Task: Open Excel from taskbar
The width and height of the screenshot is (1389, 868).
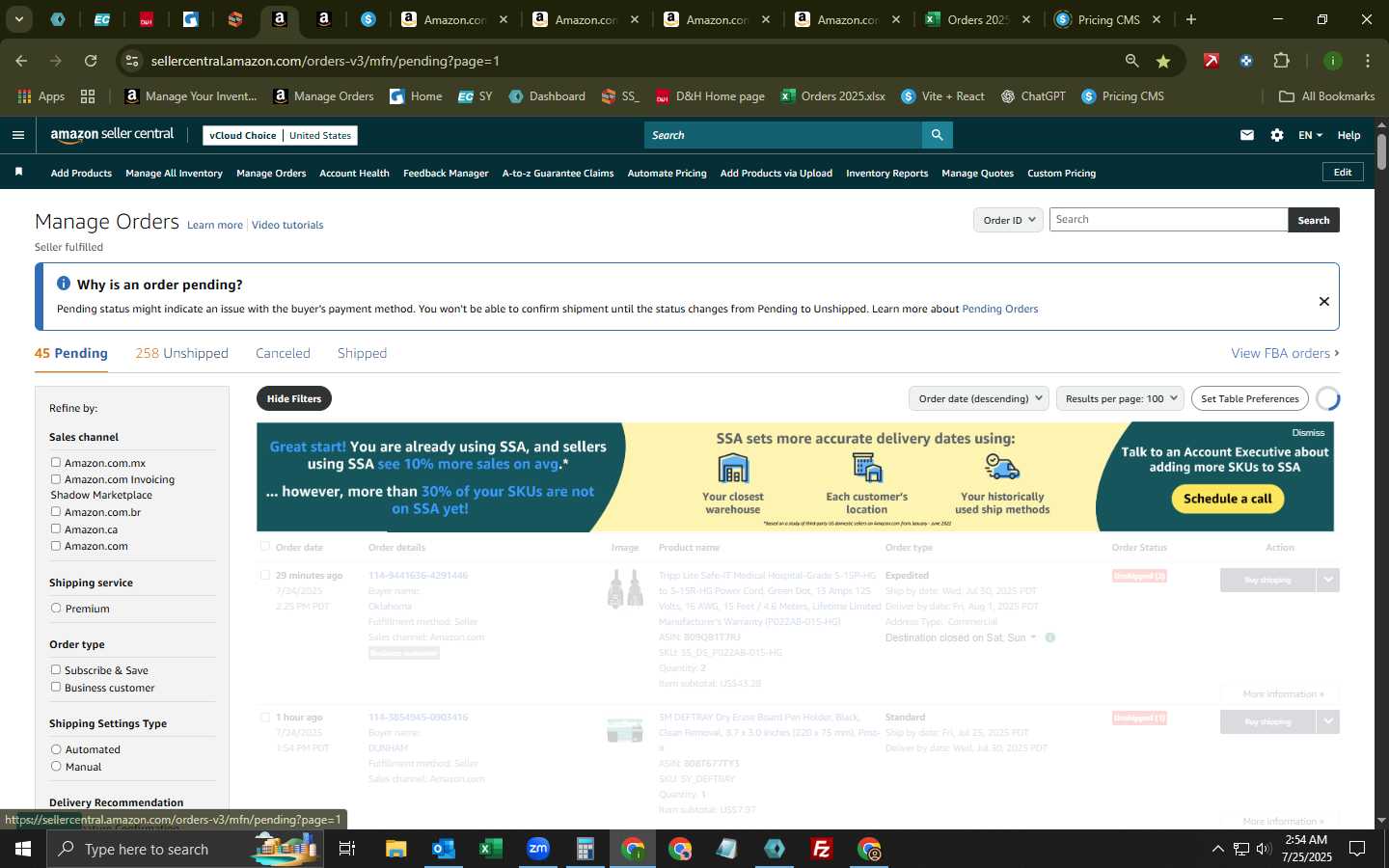Action: [491, 849]
